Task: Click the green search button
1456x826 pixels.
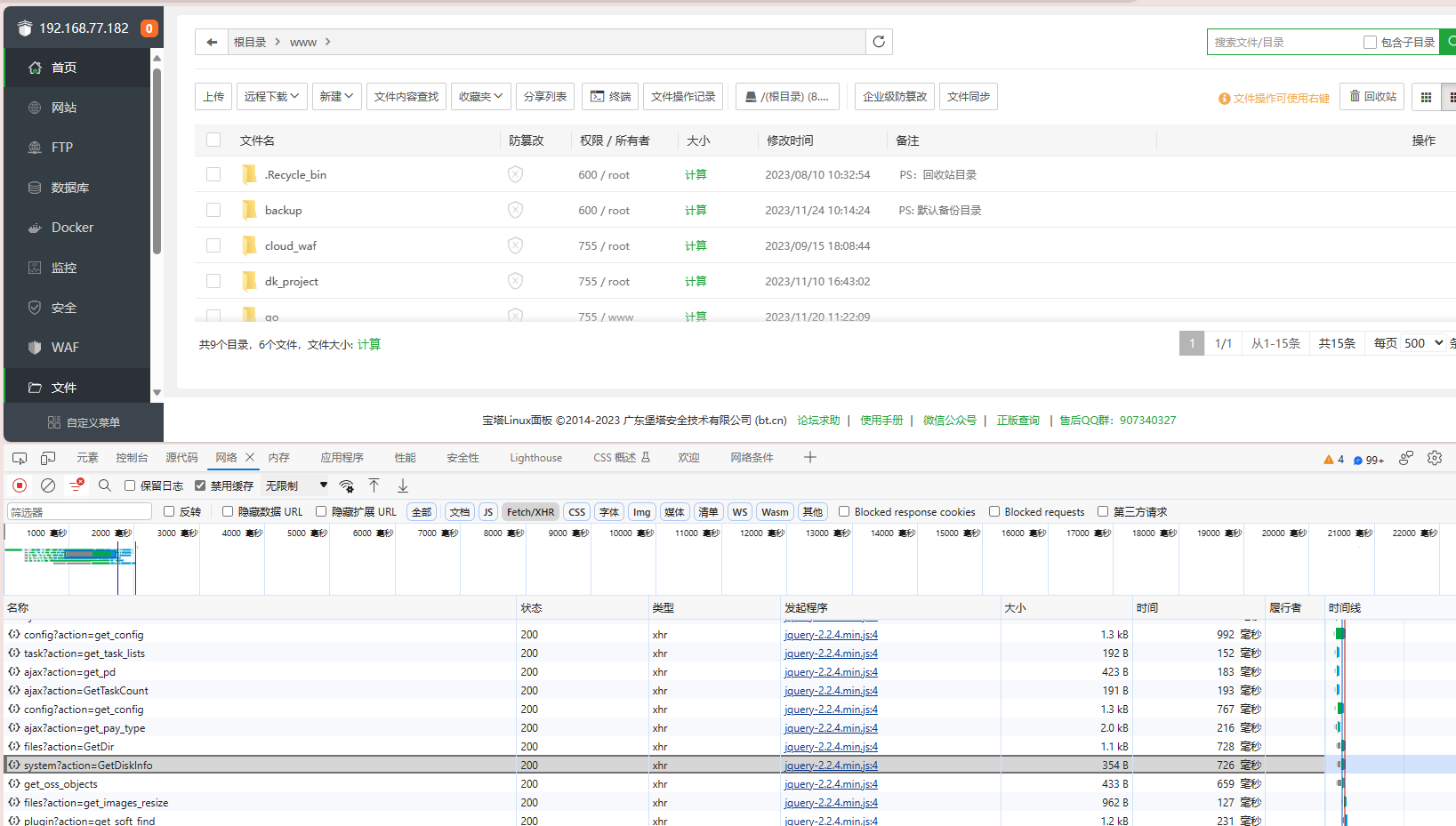Action: 1449,42
